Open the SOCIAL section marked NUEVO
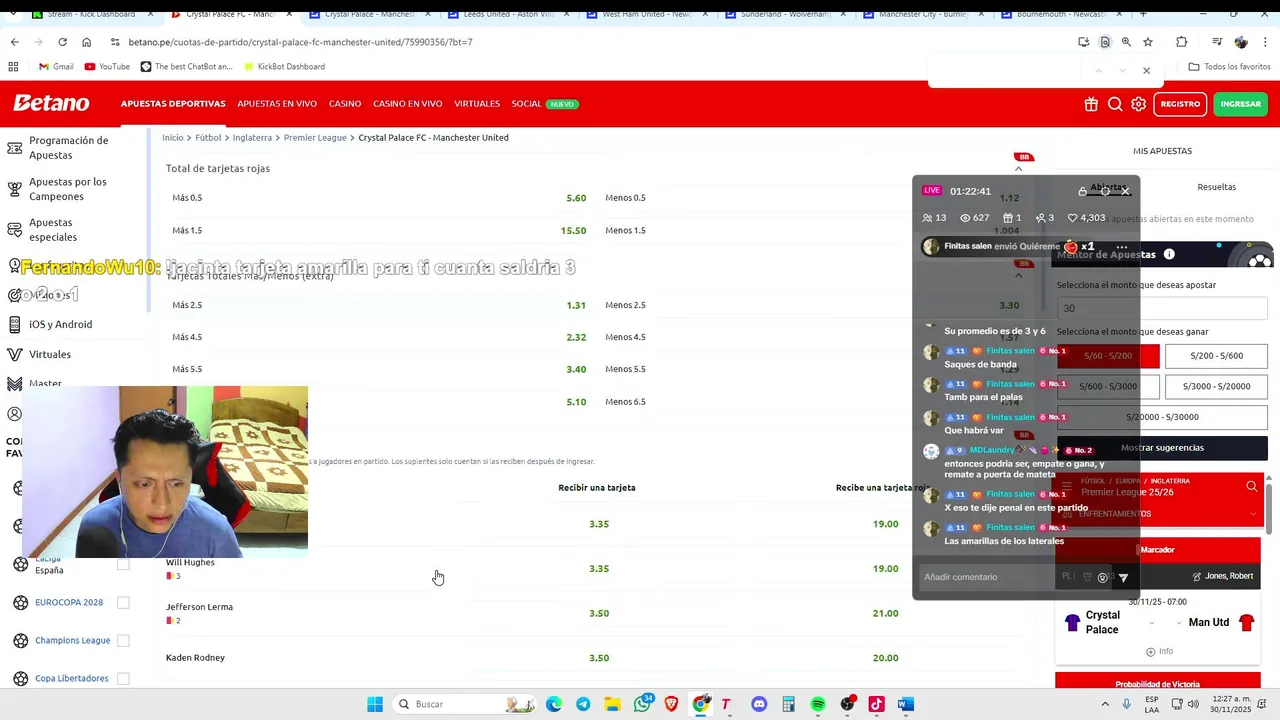 click(x=545, y=104)
